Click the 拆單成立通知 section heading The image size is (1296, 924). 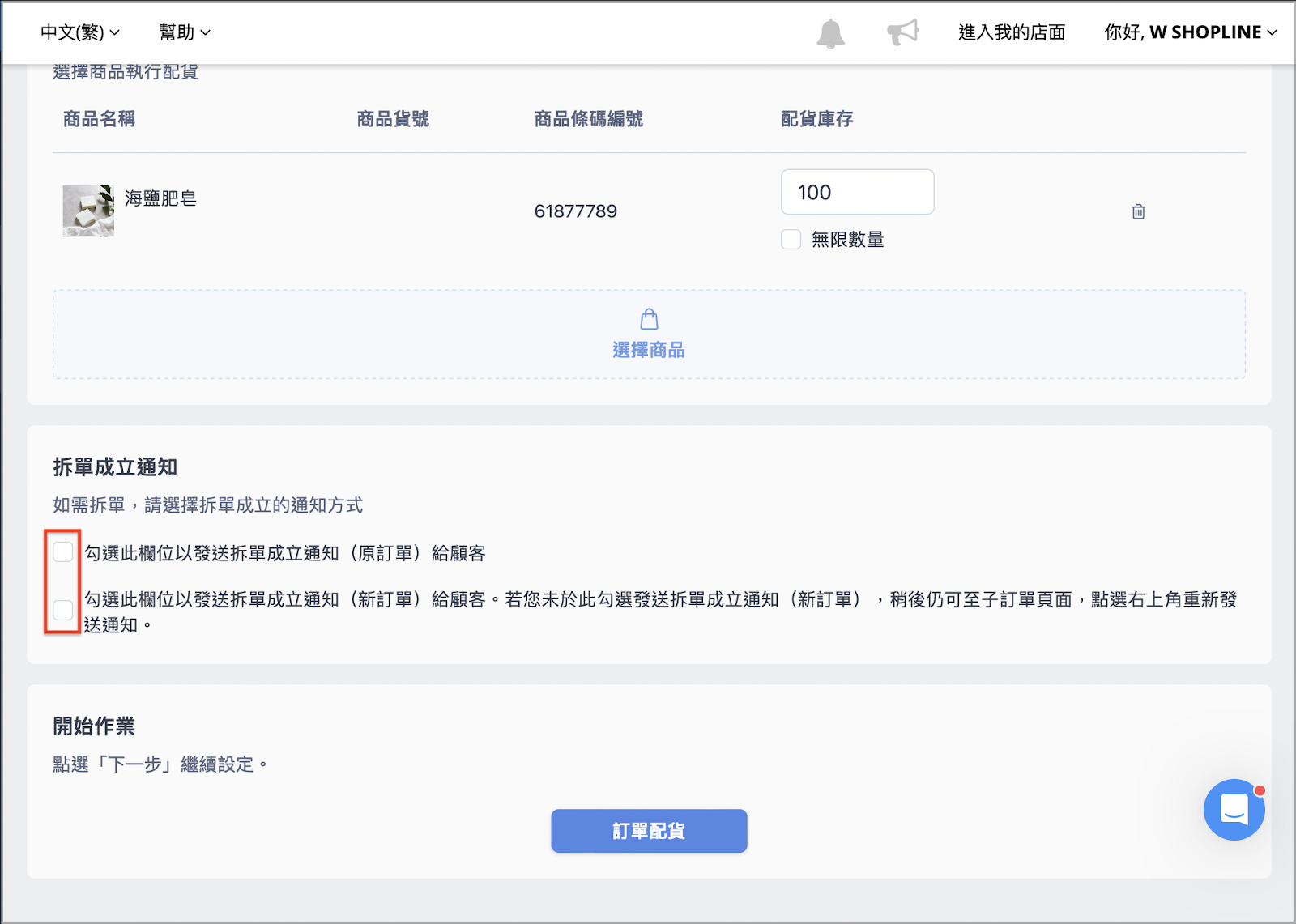[115, 467]
